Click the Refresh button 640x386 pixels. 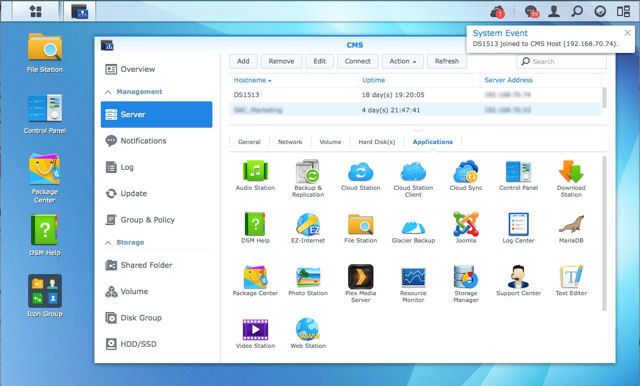click(x=447, y=61)
